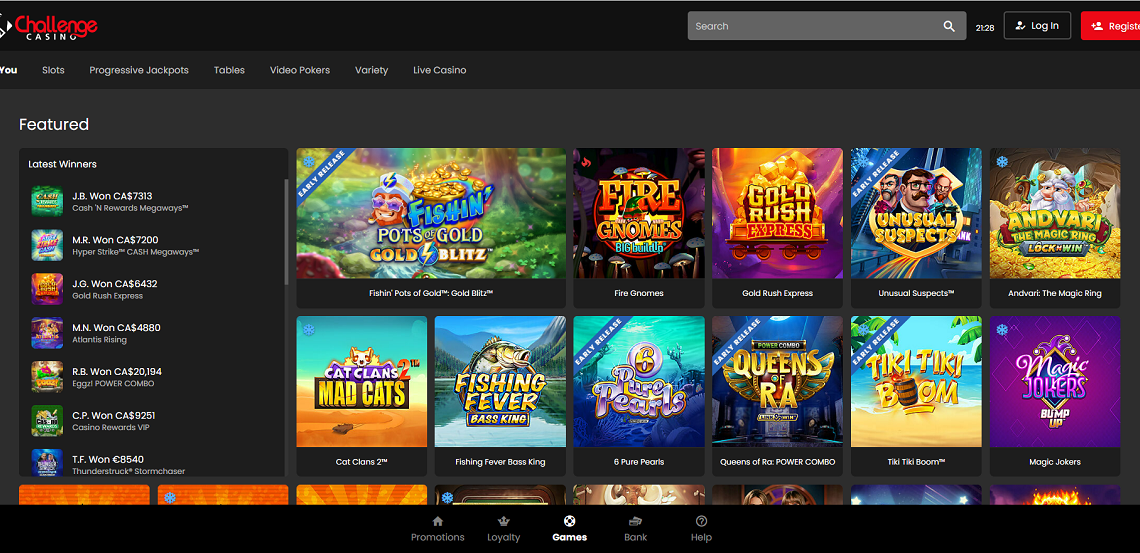Viewport: 1140px width, 553px height.
Task: Click 'C.P. Won CA$9251' winner text
Action: (x=114, y=416)
